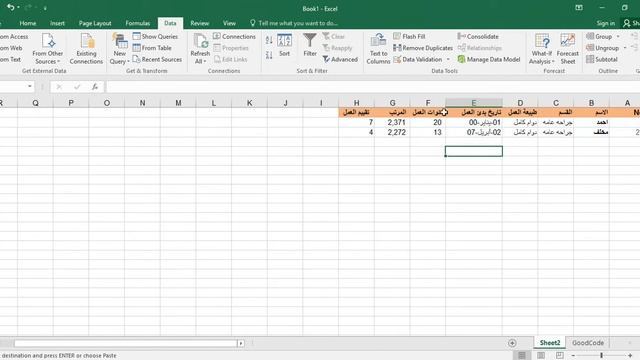640x360 pixels.
Task: Open Customize Quick Access Toolbar dropdown
Action: pyautogui.click(x=45, y=8)
